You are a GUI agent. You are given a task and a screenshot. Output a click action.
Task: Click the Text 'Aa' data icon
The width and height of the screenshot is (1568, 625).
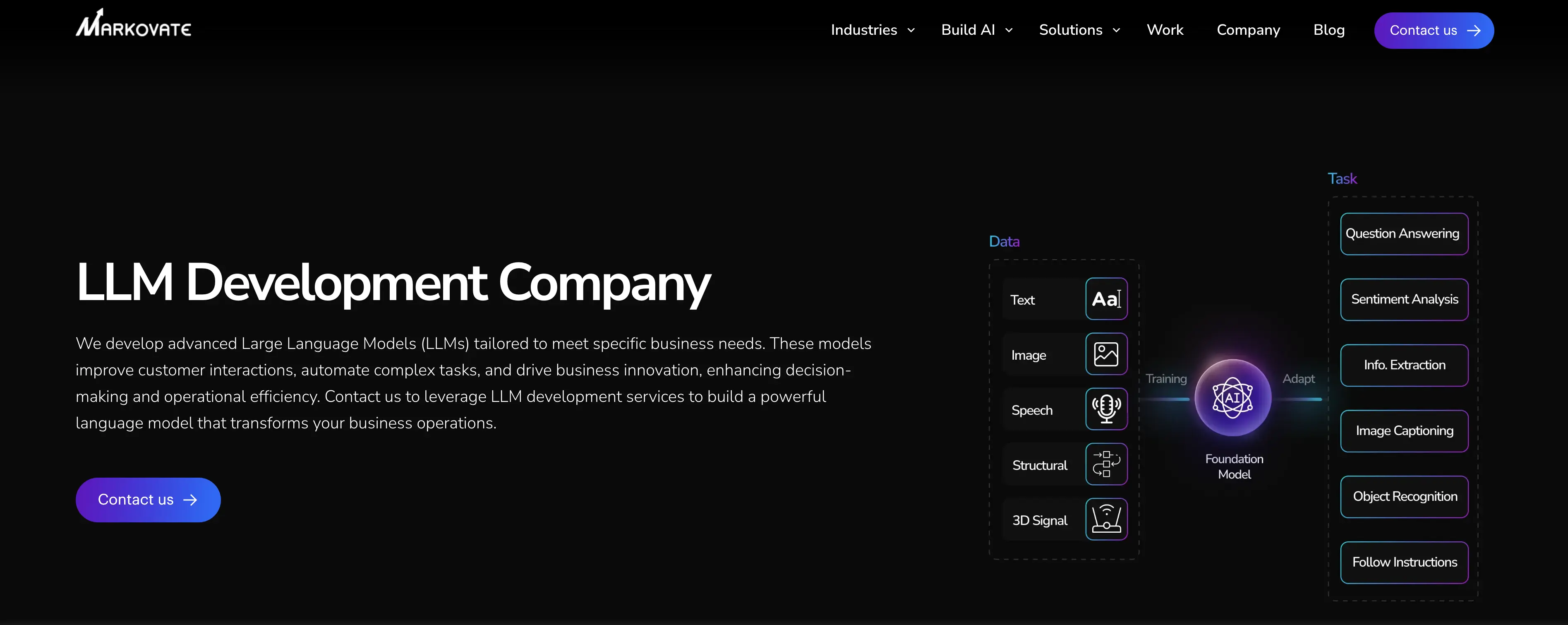tap(1106, 299)
